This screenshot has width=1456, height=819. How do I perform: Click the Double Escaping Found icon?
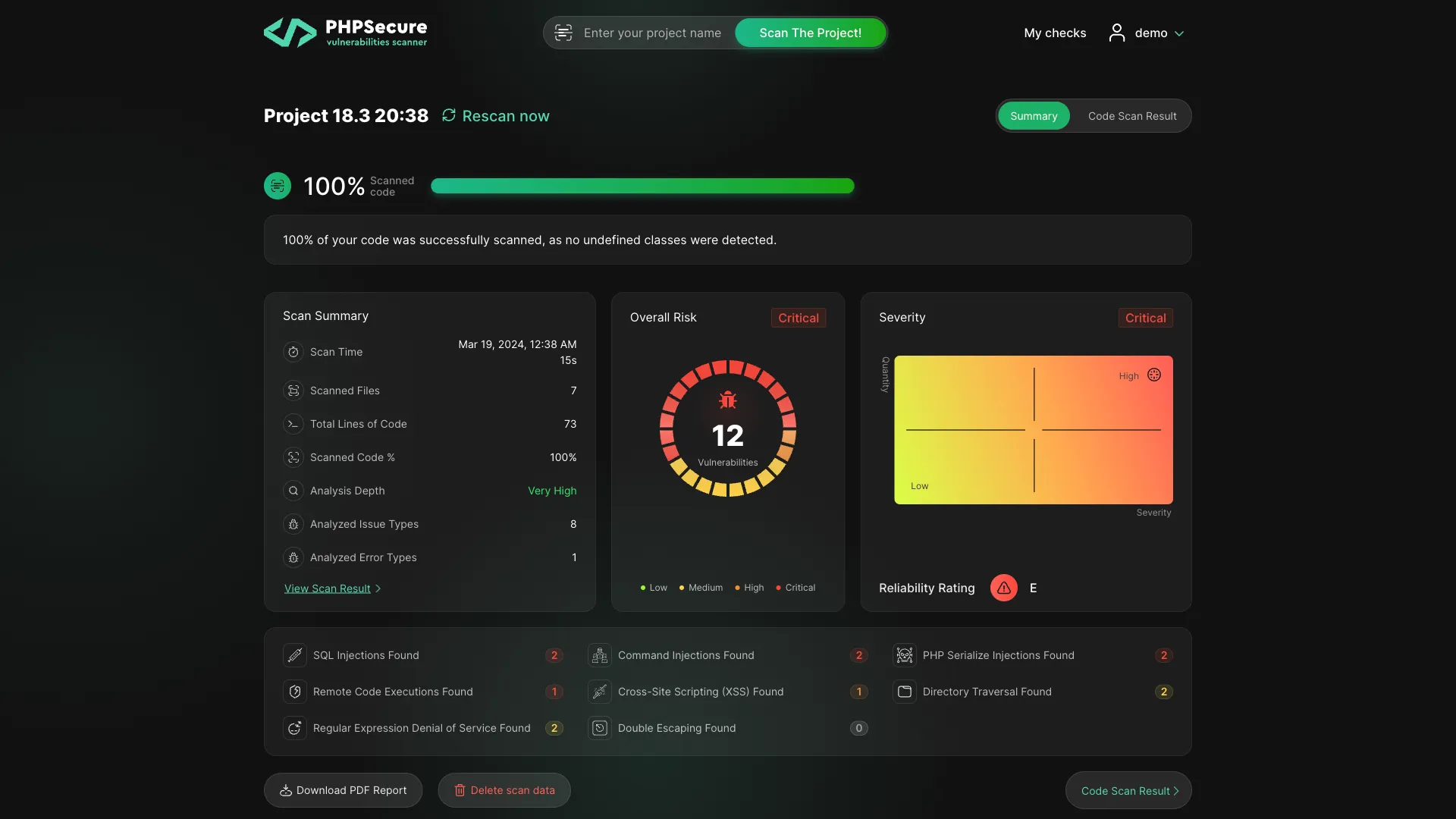pyautogui.click(x=598, y=728)
